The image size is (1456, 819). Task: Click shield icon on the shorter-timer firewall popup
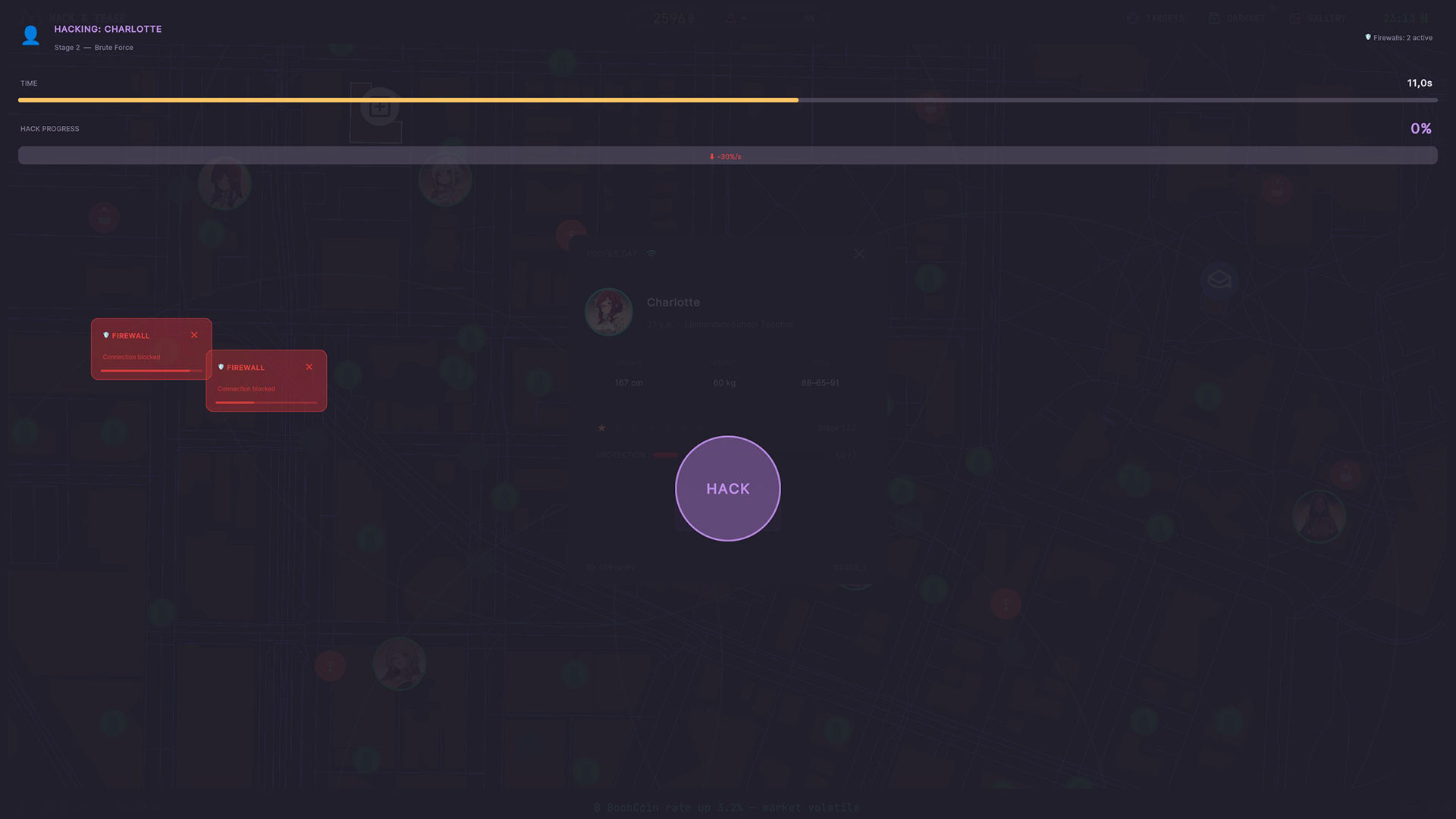point(221,367)
